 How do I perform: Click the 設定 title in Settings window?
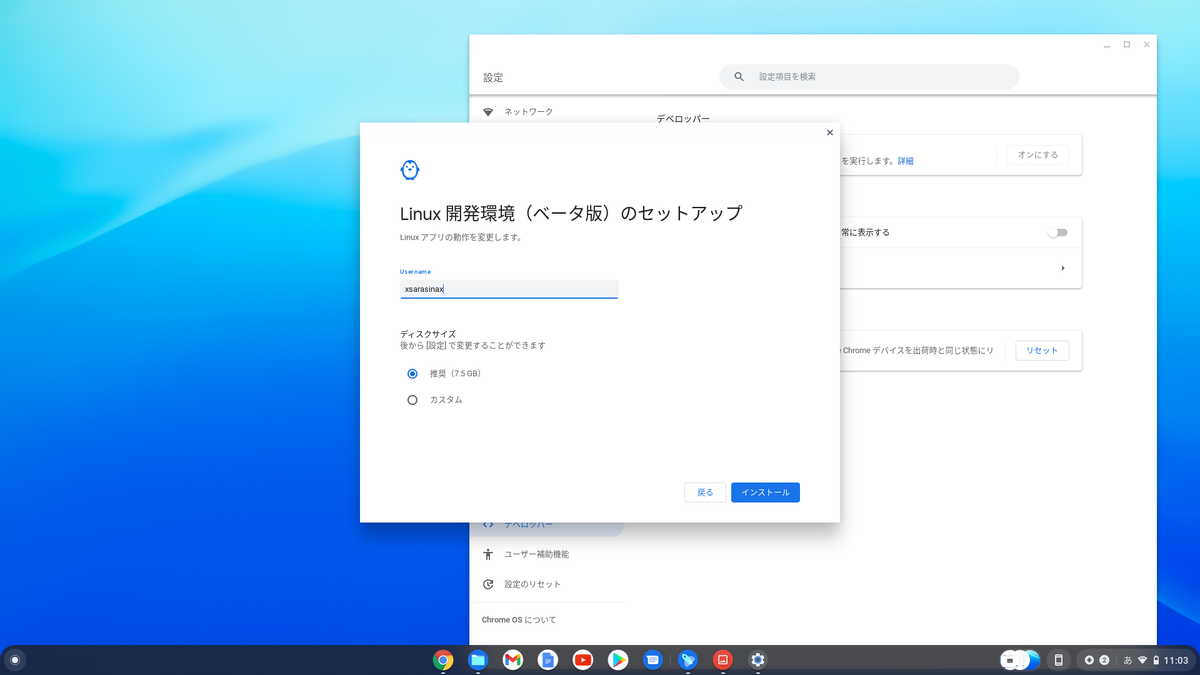[x=493, y=77]
